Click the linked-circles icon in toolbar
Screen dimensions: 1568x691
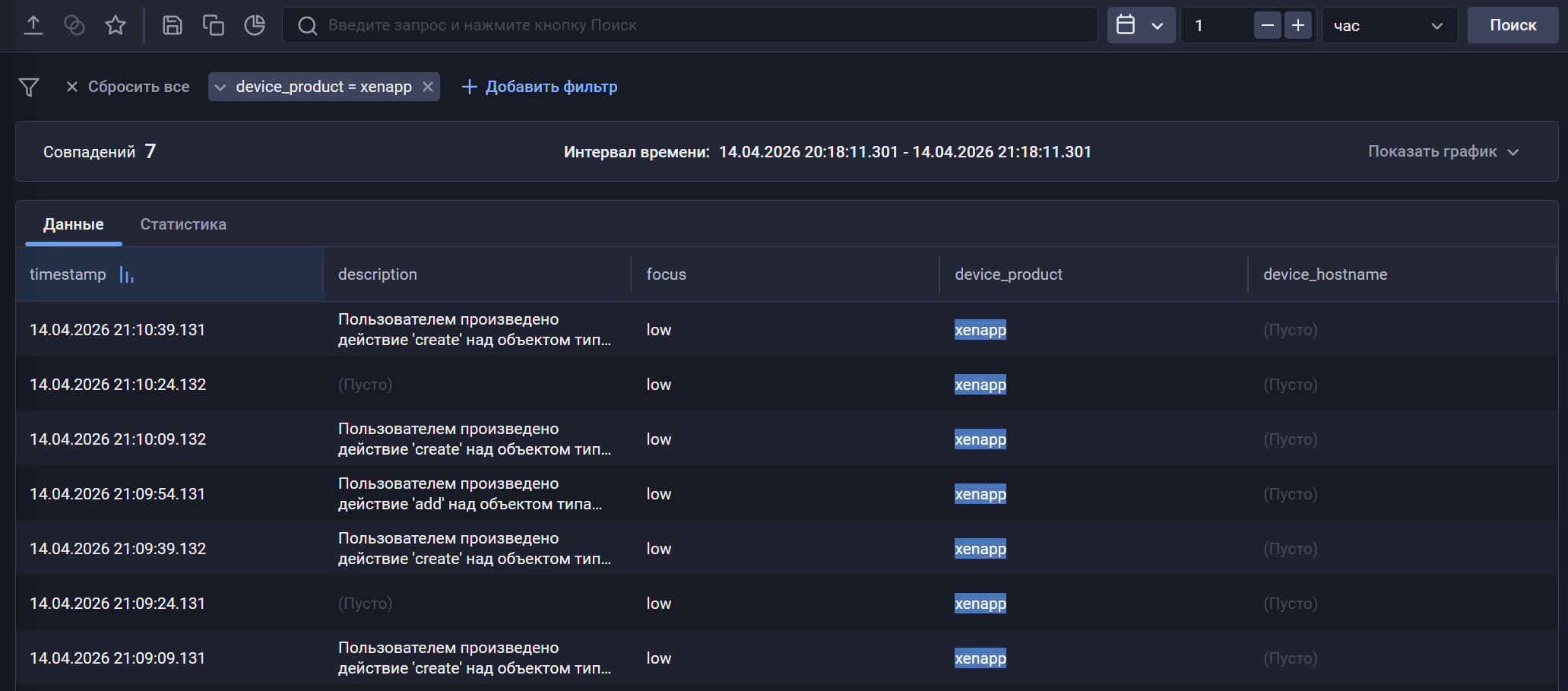(74, 25)
